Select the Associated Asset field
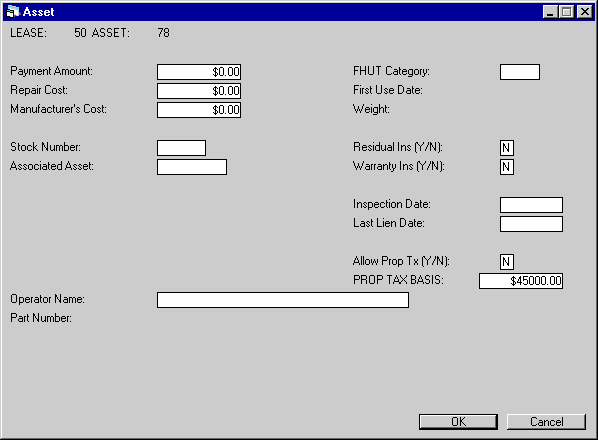The image size is (598, 440). pyautogui.click(x=192, y=167)
